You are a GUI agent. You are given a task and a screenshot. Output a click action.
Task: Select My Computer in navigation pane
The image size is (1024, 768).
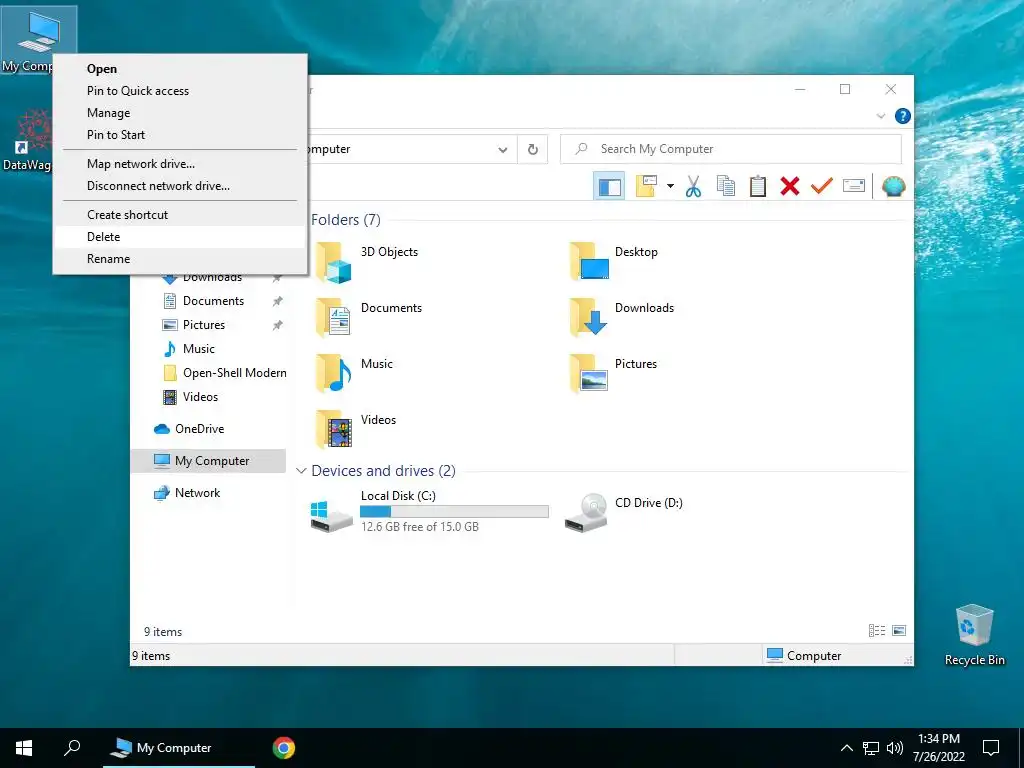(x=208, y=461)
